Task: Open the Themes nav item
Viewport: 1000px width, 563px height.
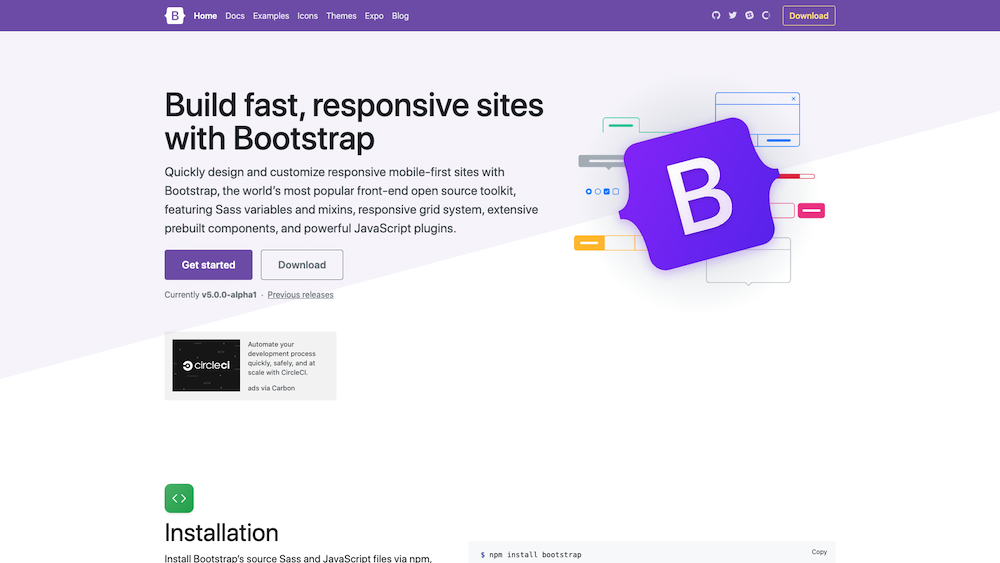Action: 341,16
